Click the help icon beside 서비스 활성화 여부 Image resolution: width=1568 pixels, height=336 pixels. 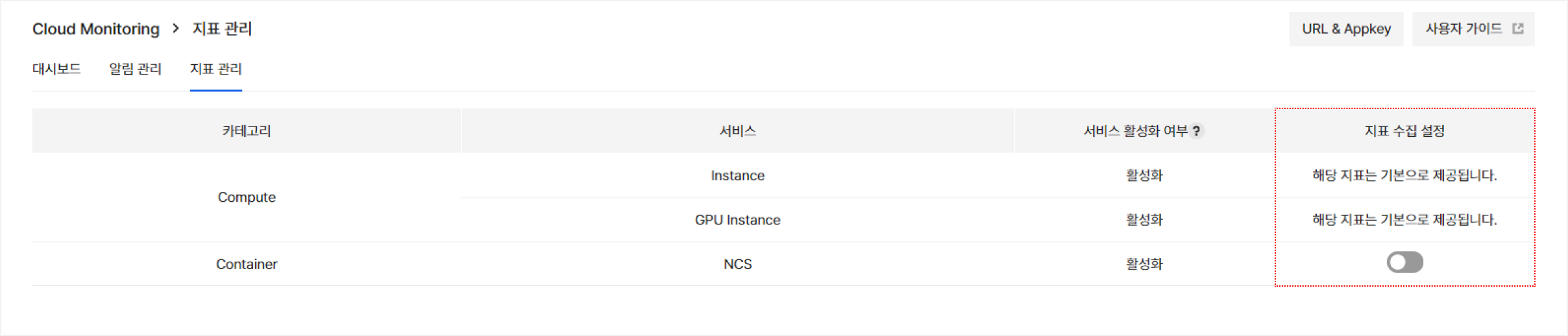coord(1196,131)
